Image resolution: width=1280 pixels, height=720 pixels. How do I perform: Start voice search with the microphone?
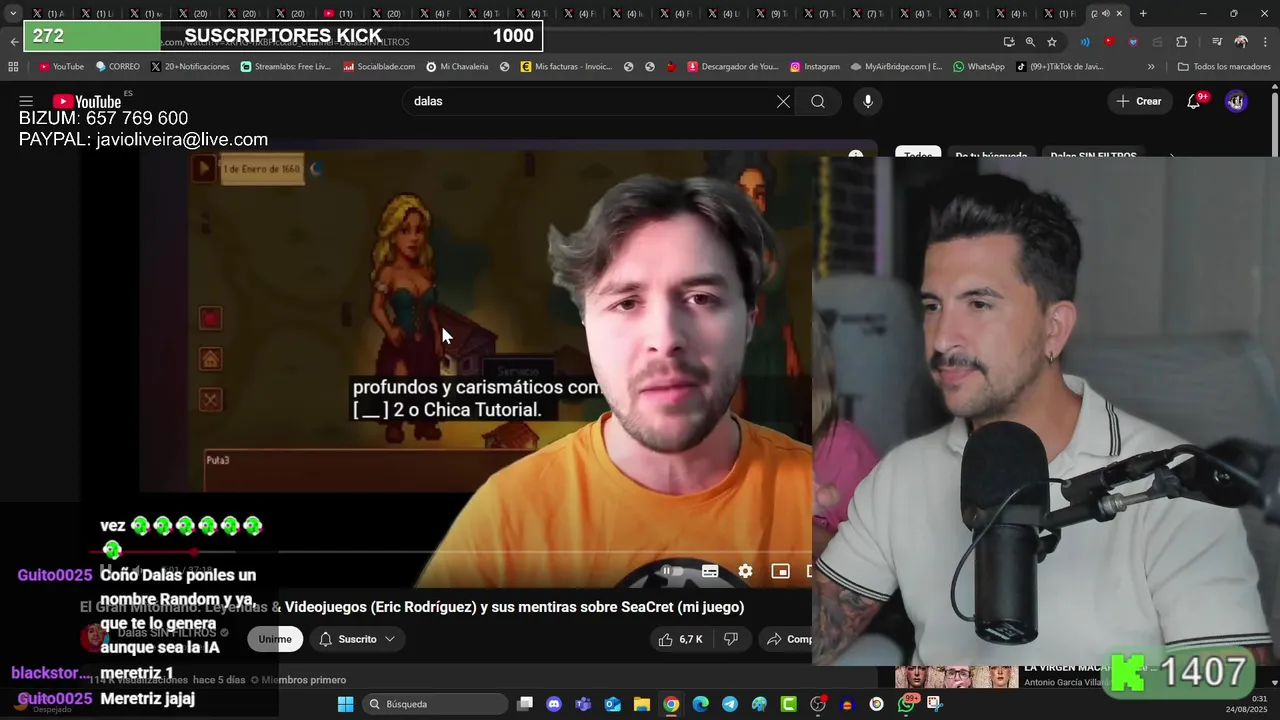click(868, 101)
